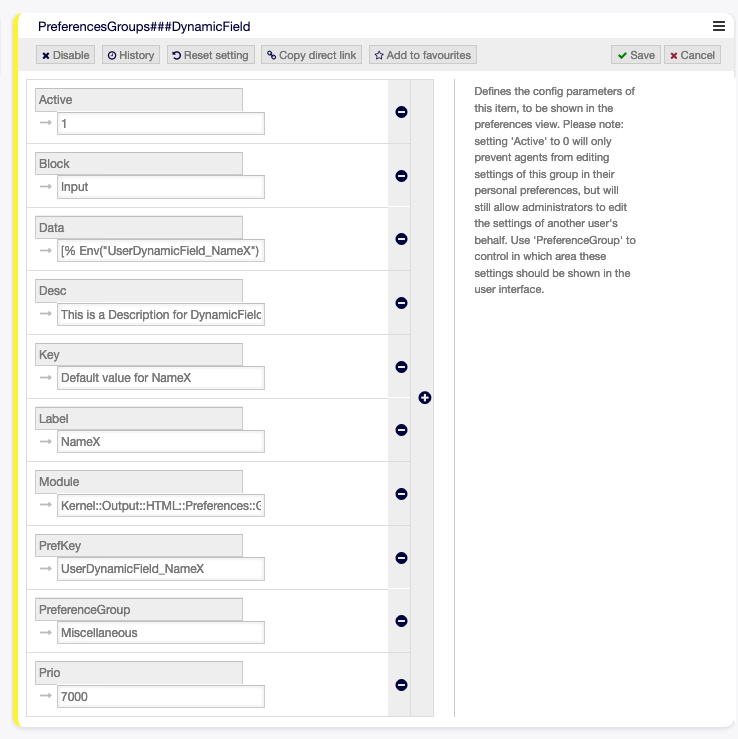Edit the Prio value field 7000

pos(161,696)
